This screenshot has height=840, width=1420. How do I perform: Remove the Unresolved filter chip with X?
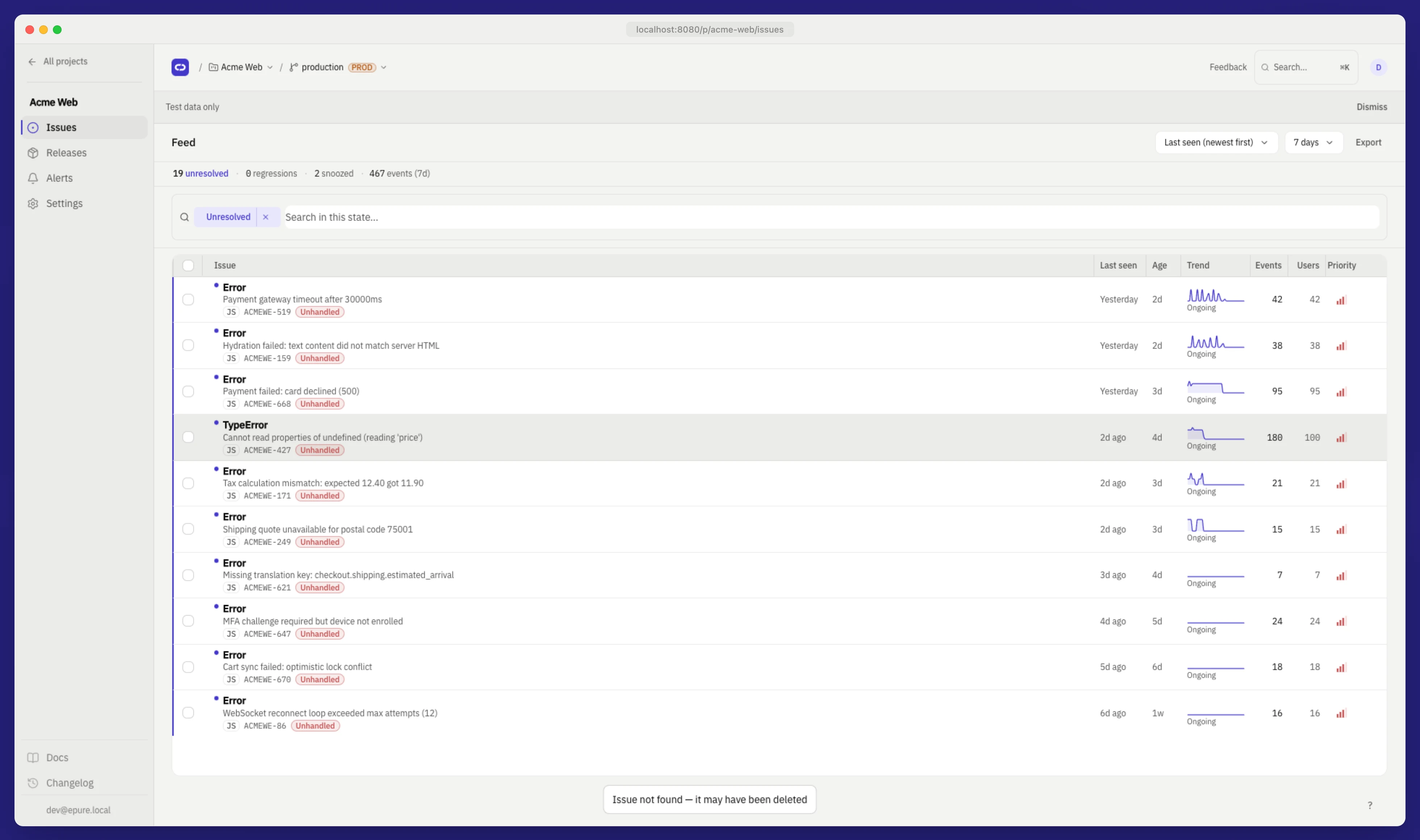(x=266, y=217)
